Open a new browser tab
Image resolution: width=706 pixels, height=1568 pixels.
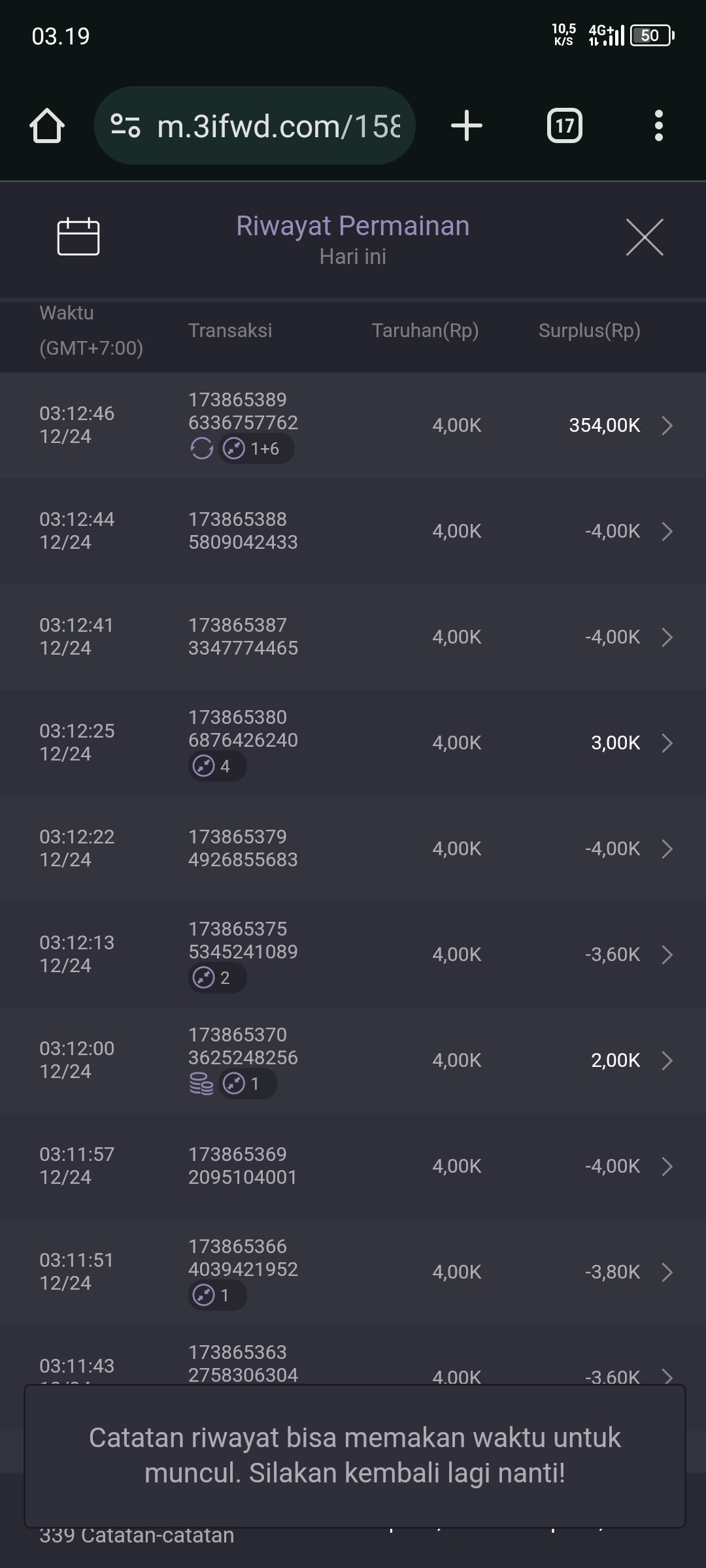[x=467, y=125]
